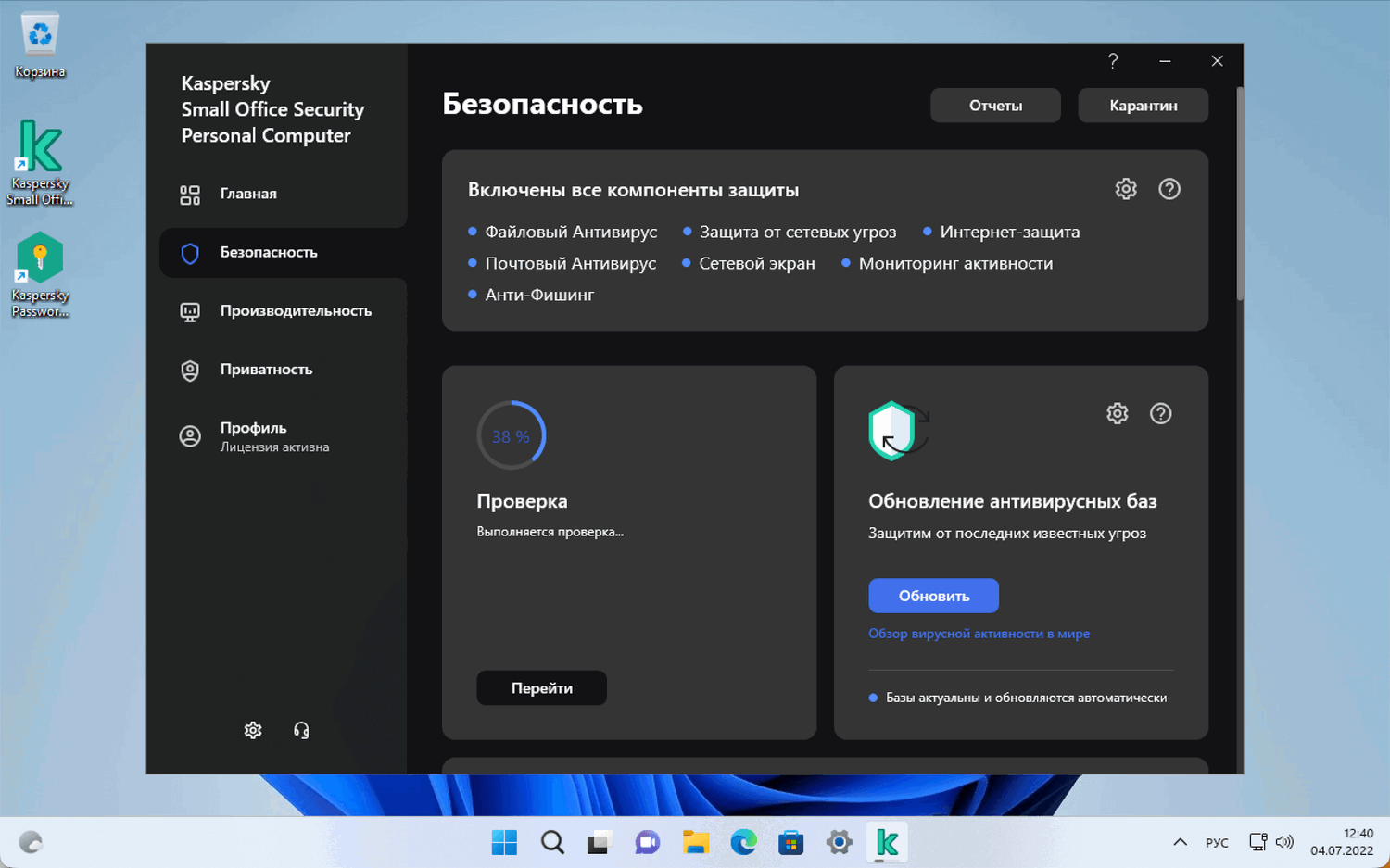Click the Анти-Фишинг component
The height and width of the screenshot is (868, 1390).
click(x=539, y=295)
